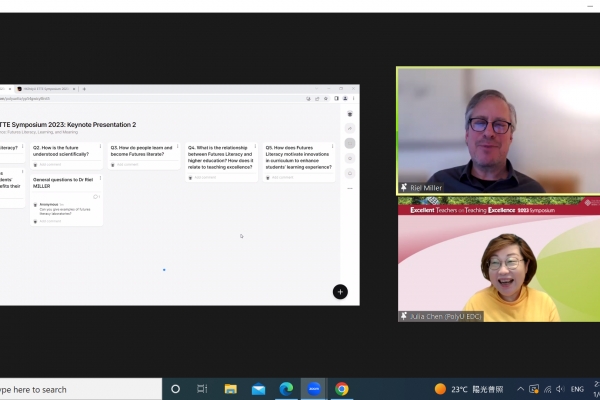Open Microsoft Edge from the taskbar

286,389
